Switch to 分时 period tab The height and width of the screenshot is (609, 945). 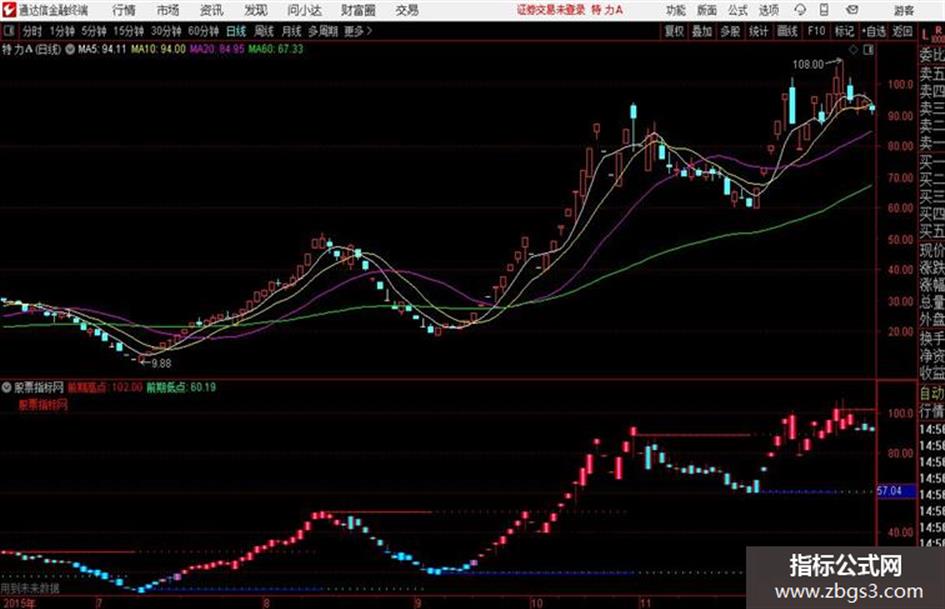pyautogui.click(x=32, y=31)
